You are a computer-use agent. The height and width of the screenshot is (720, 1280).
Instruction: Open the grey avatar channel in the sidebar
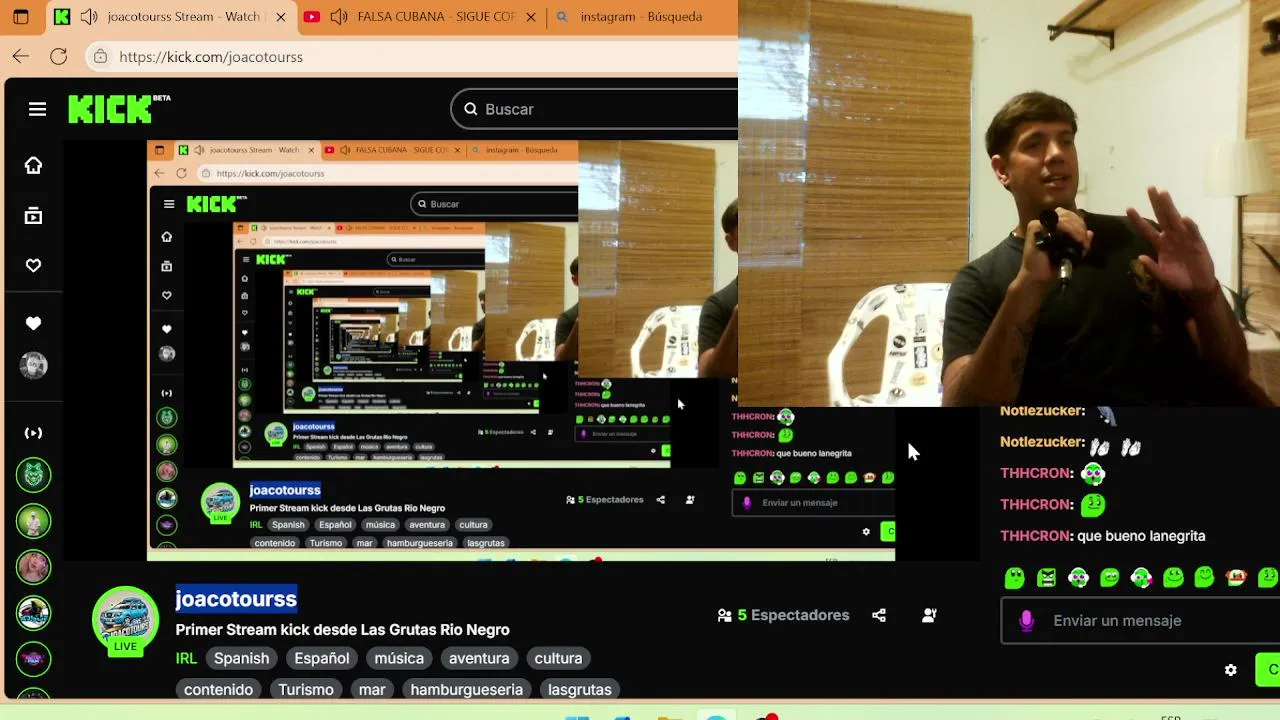(33, 365)
